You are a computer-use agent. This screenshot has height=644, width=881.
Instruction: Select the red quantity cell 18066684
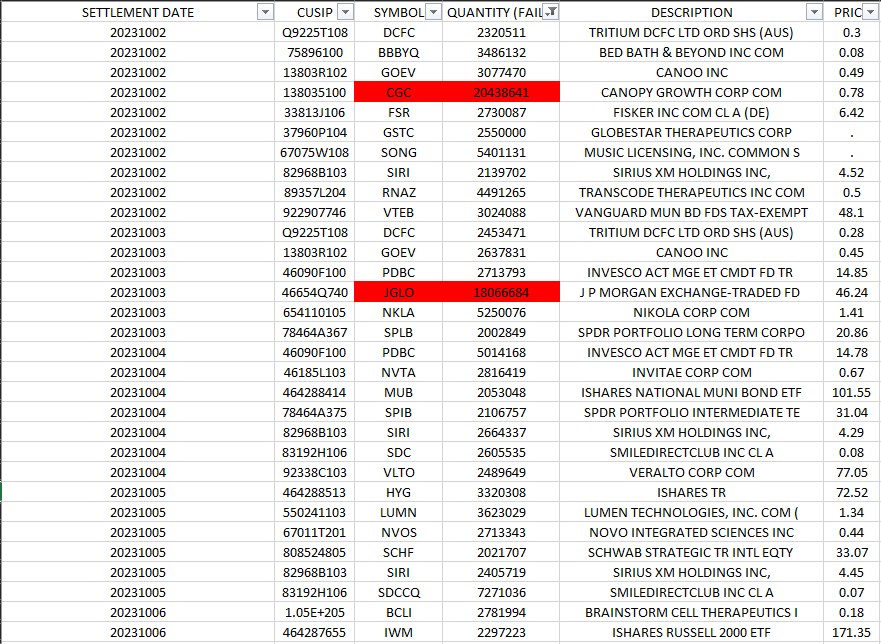pos(501,292)
